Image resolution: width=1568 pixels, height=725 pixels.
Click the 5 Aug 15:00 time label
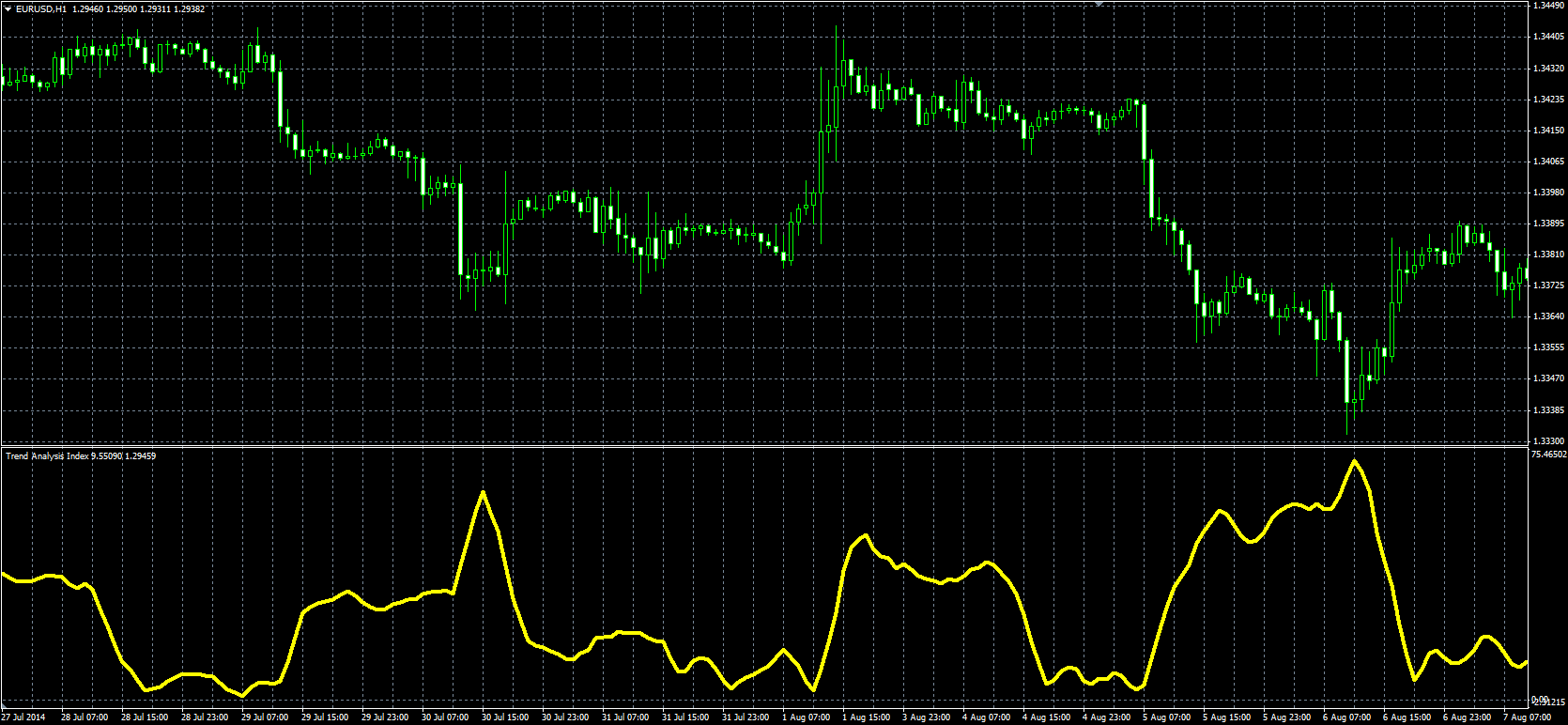[x=1226, y=717]
